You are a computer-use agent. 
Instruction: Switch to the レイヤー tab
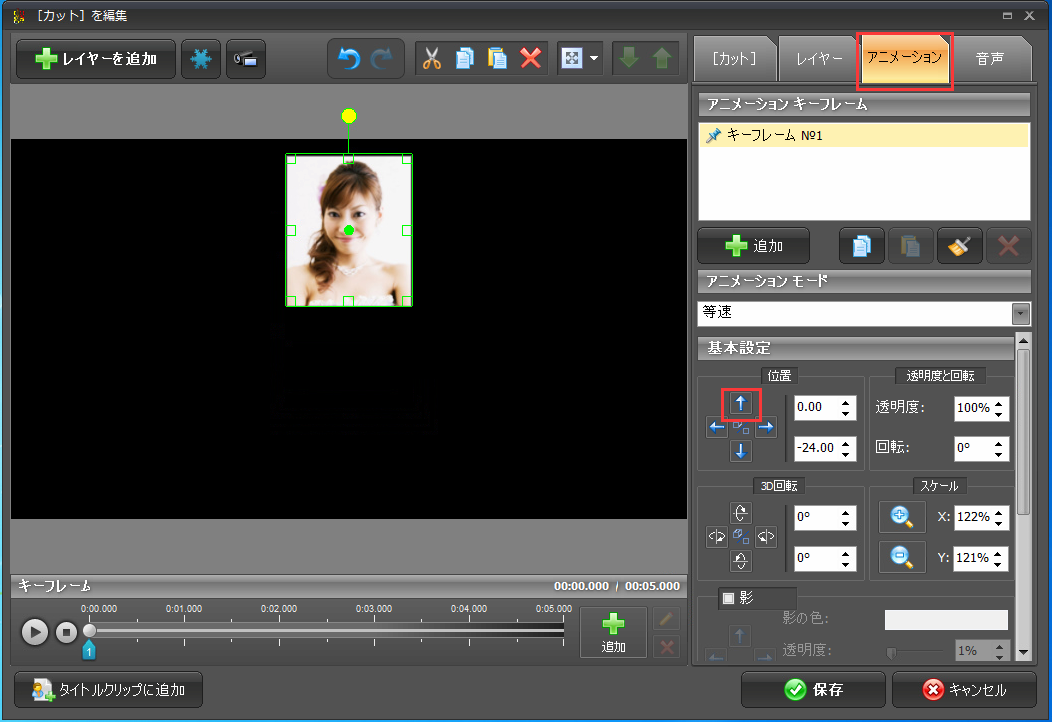819,60
